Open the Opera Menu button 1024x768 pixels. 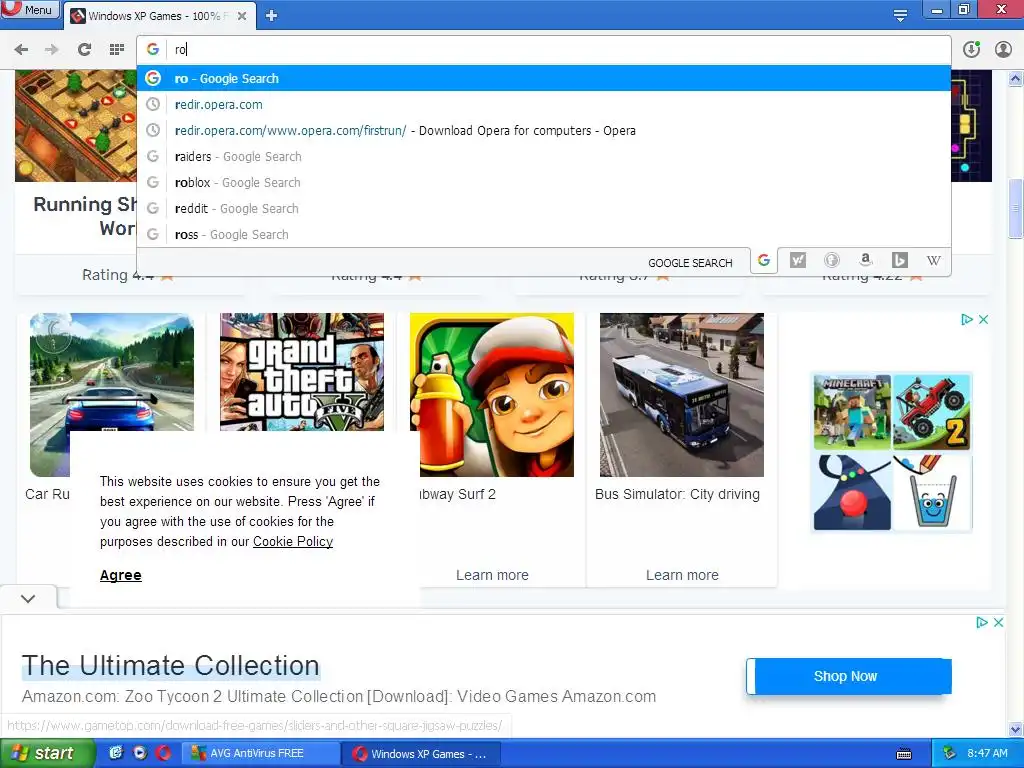click(x=29, y=9)
